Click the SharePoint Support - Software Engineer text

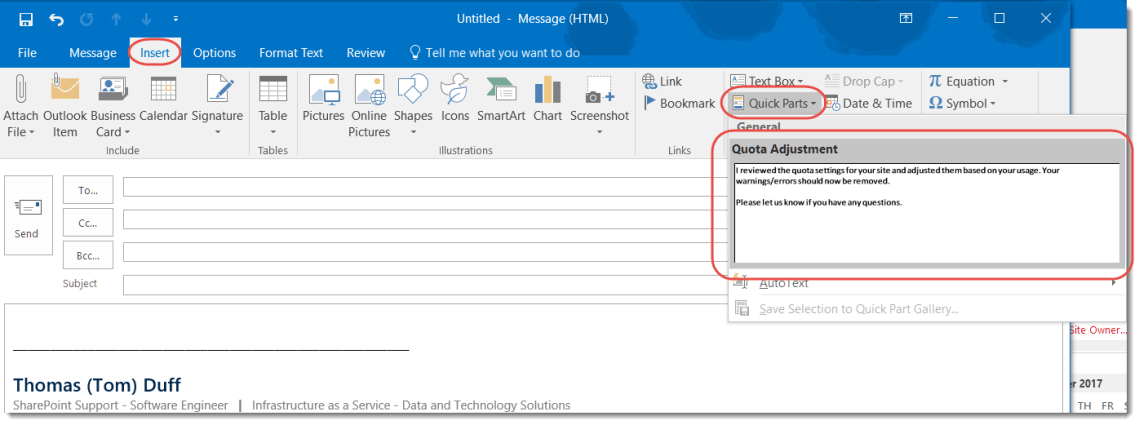(121, 405)
